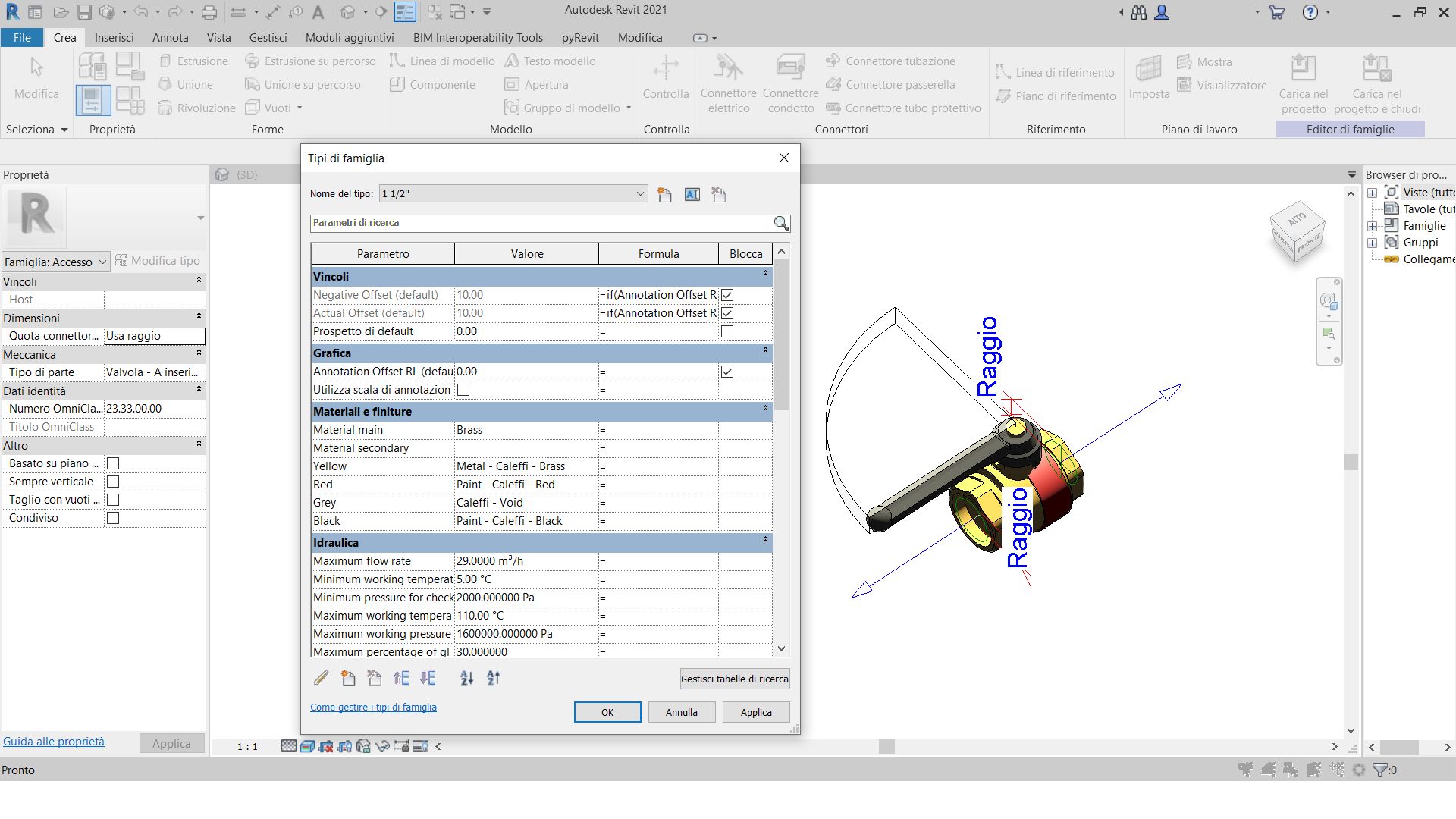Switch to the Inserisci ribbon tab
This screenshot has width=1456, height=819.
(x=114, y=37)
